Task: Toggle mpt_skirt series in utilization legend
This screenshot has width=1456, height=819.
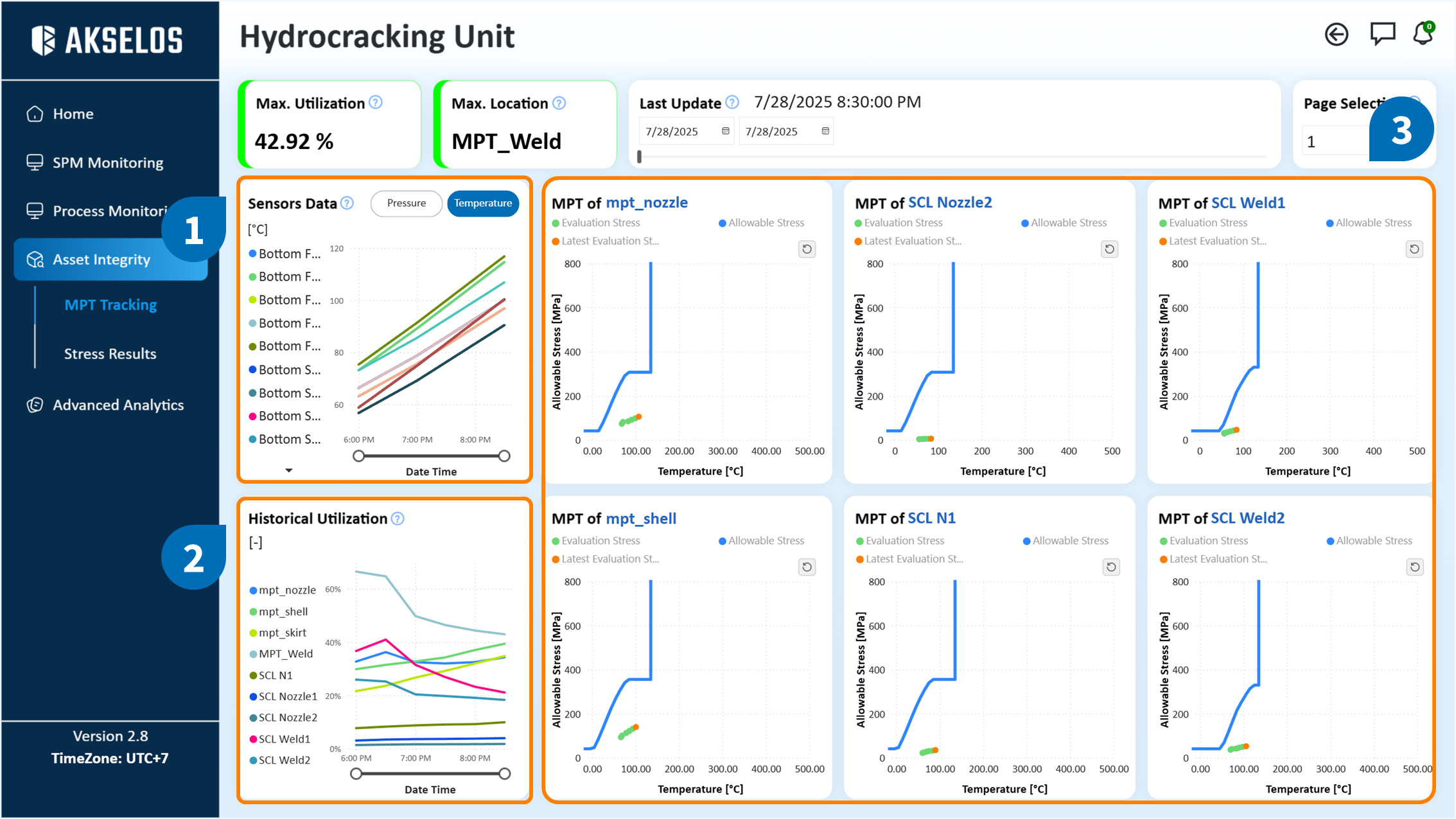Action: point(282,633)
